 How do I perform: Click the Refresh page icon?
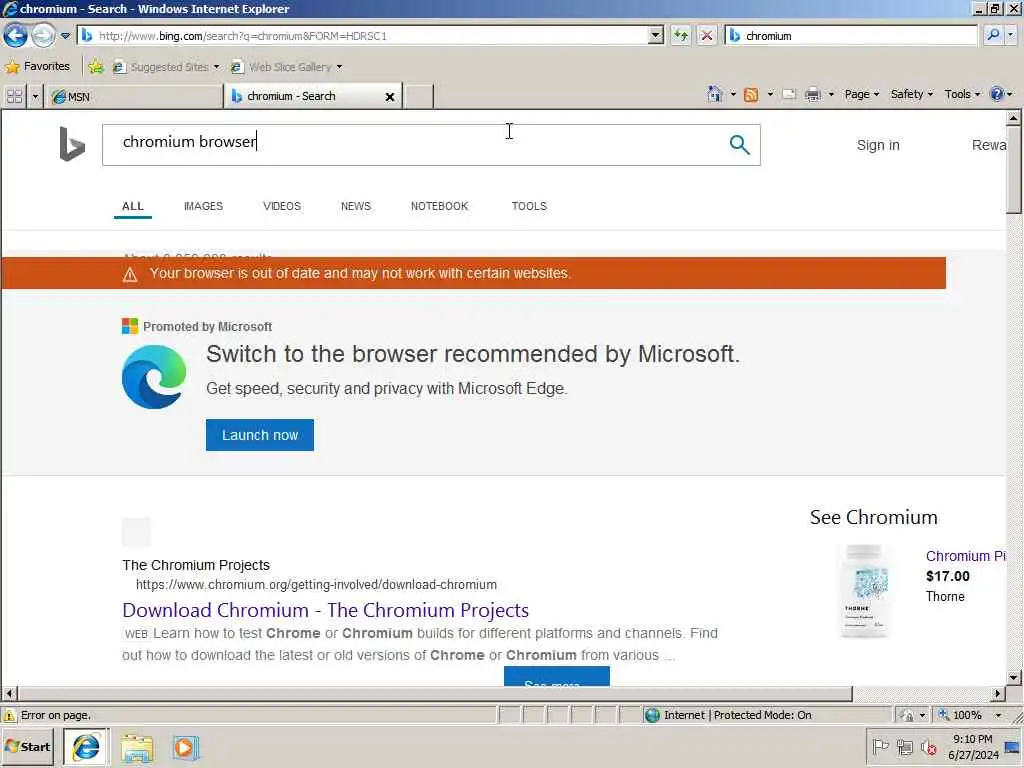[680, 36]
